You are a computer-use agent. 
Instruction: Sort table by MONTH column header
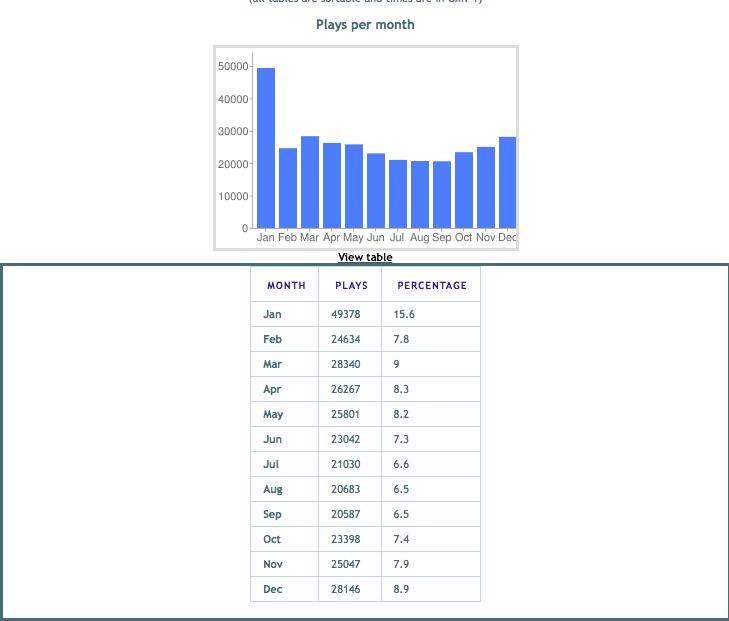tap(286, 285)
